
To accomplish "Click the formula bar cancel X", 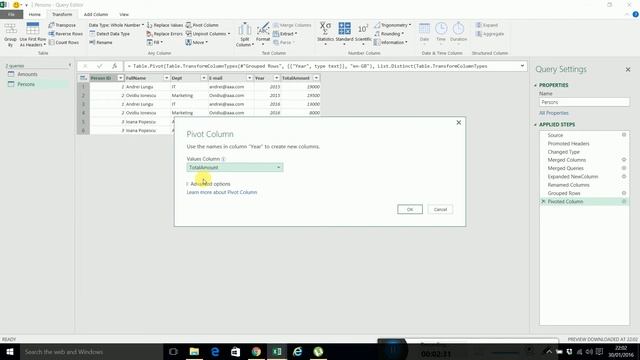I will (x=85, y=66).
